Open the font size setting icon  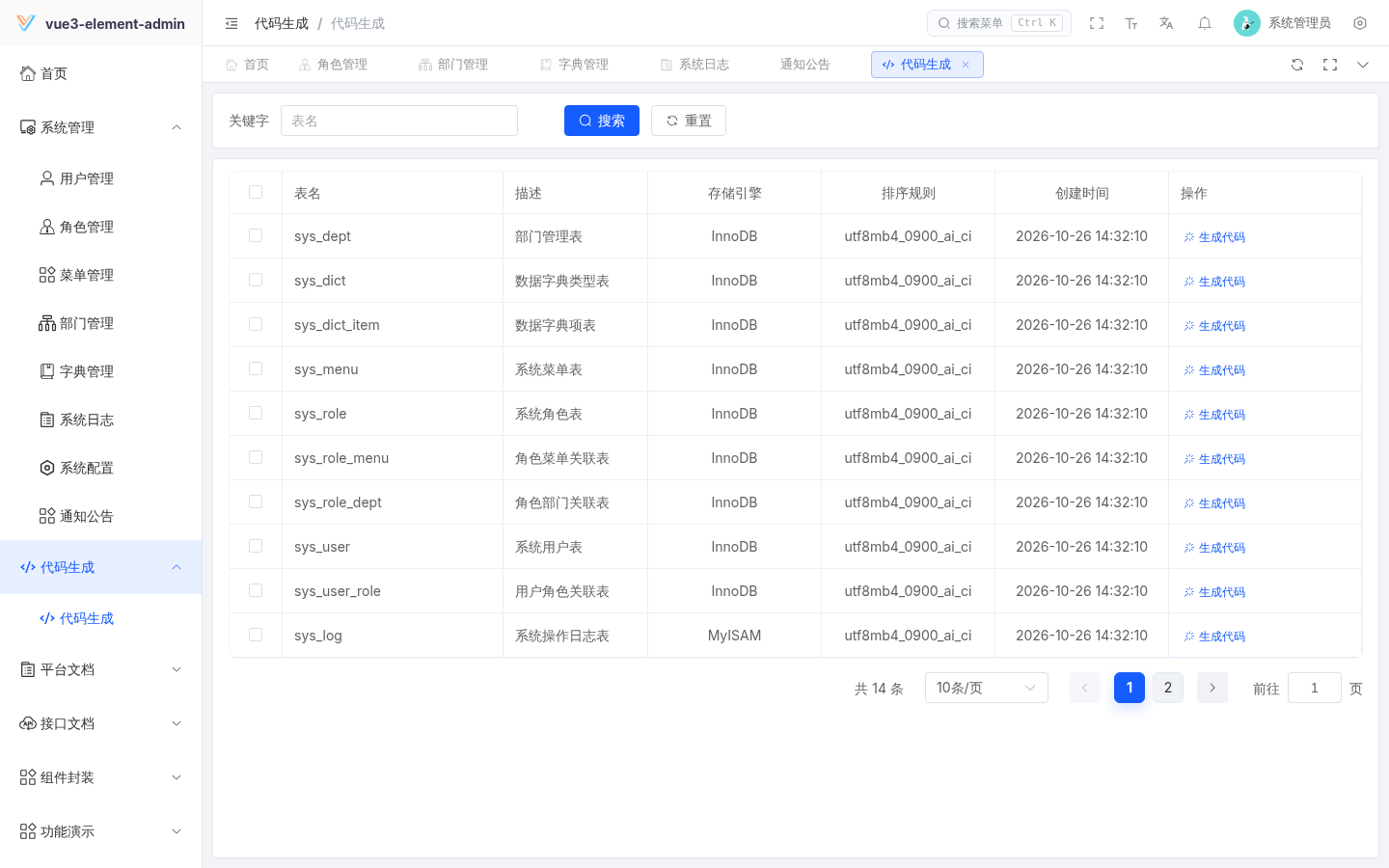click(1131, 23)
